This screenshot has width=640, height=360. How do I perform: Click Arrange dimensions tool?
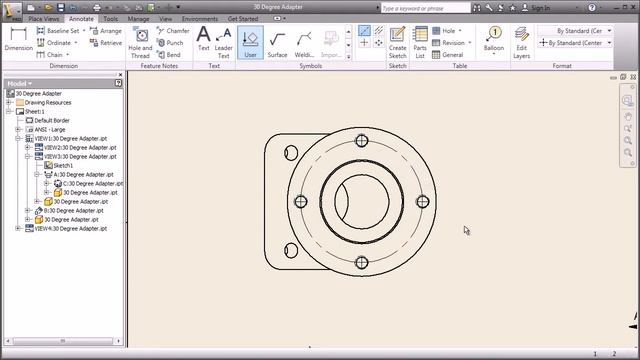105,31
